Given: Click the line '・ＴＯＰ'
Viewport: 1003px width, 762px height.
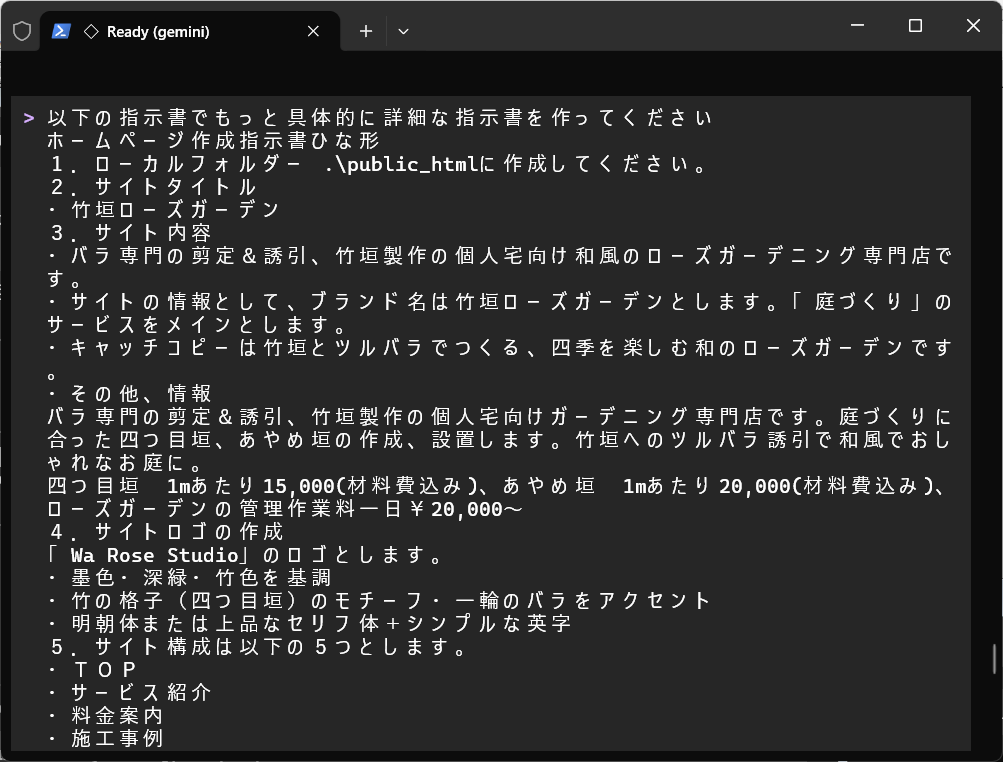Looking at the screenshot, I should click(x=93, y=670).
